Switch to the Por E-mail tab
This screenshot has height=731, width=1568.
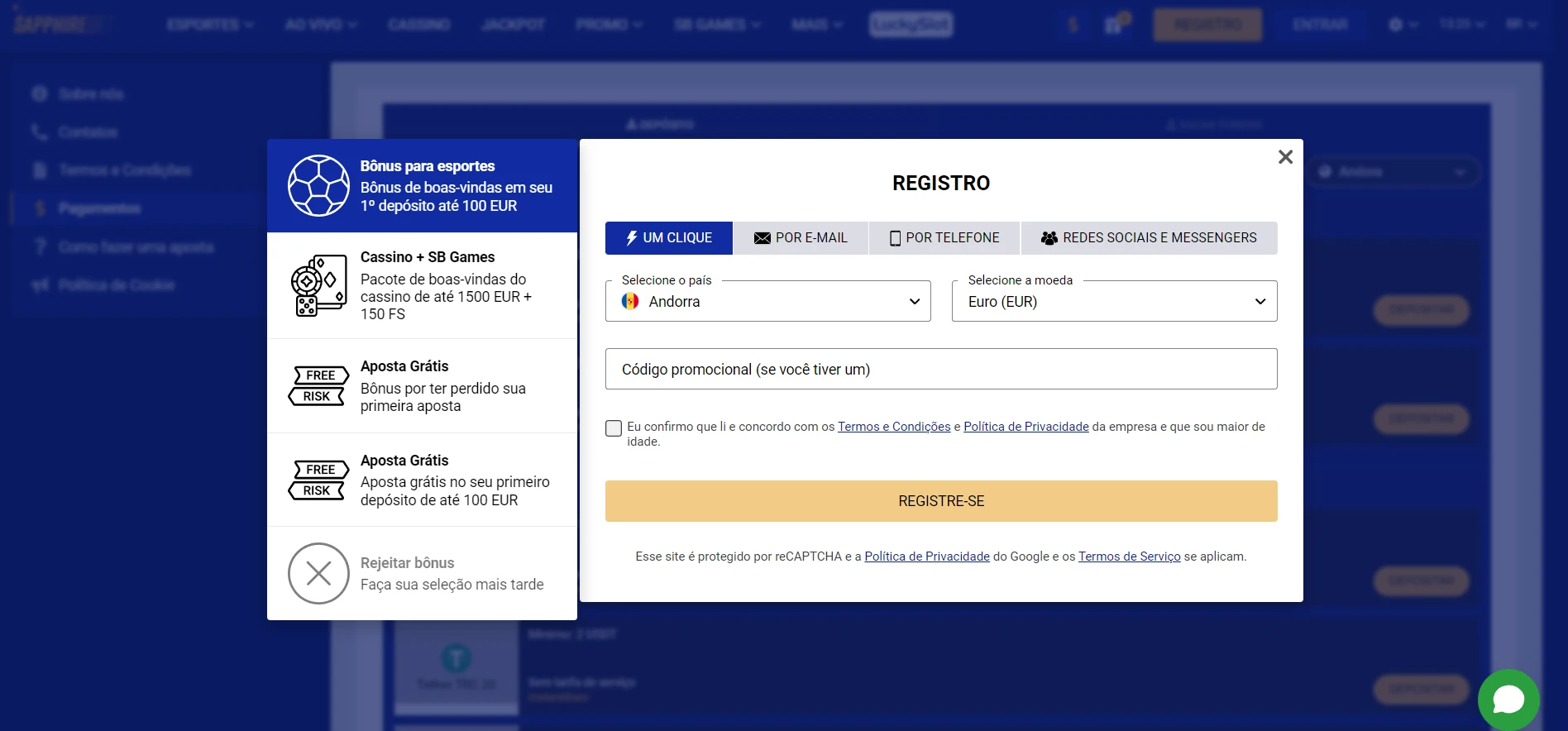click(801, 238)
